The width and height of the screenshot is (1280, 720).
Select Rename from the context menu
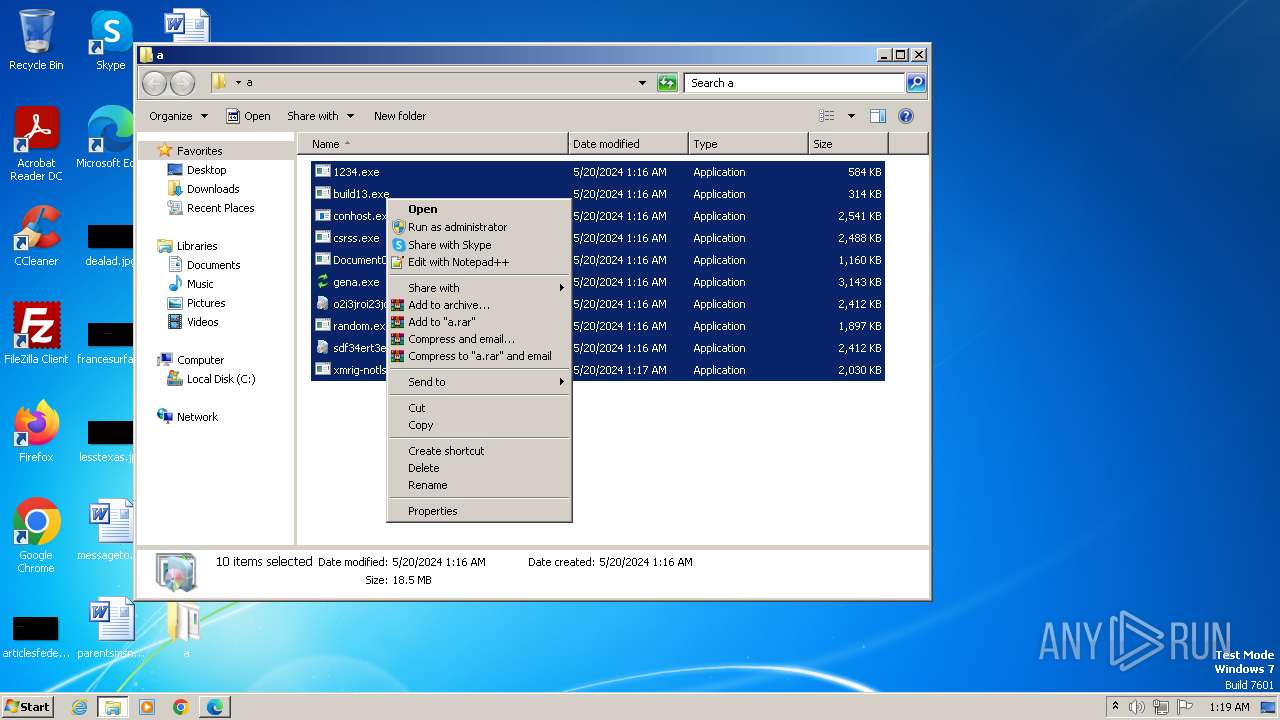(x=479, y=485)
